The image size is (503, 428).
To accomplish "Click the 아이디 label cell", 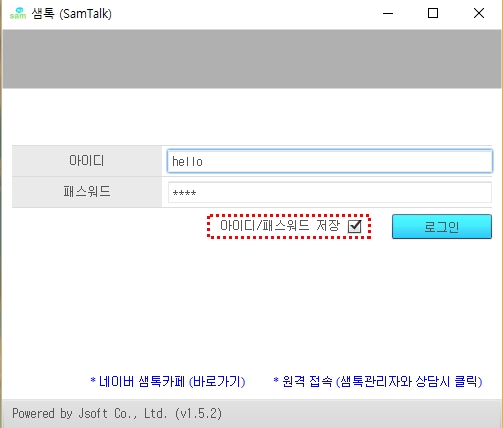I will click(x=87, y=161).
